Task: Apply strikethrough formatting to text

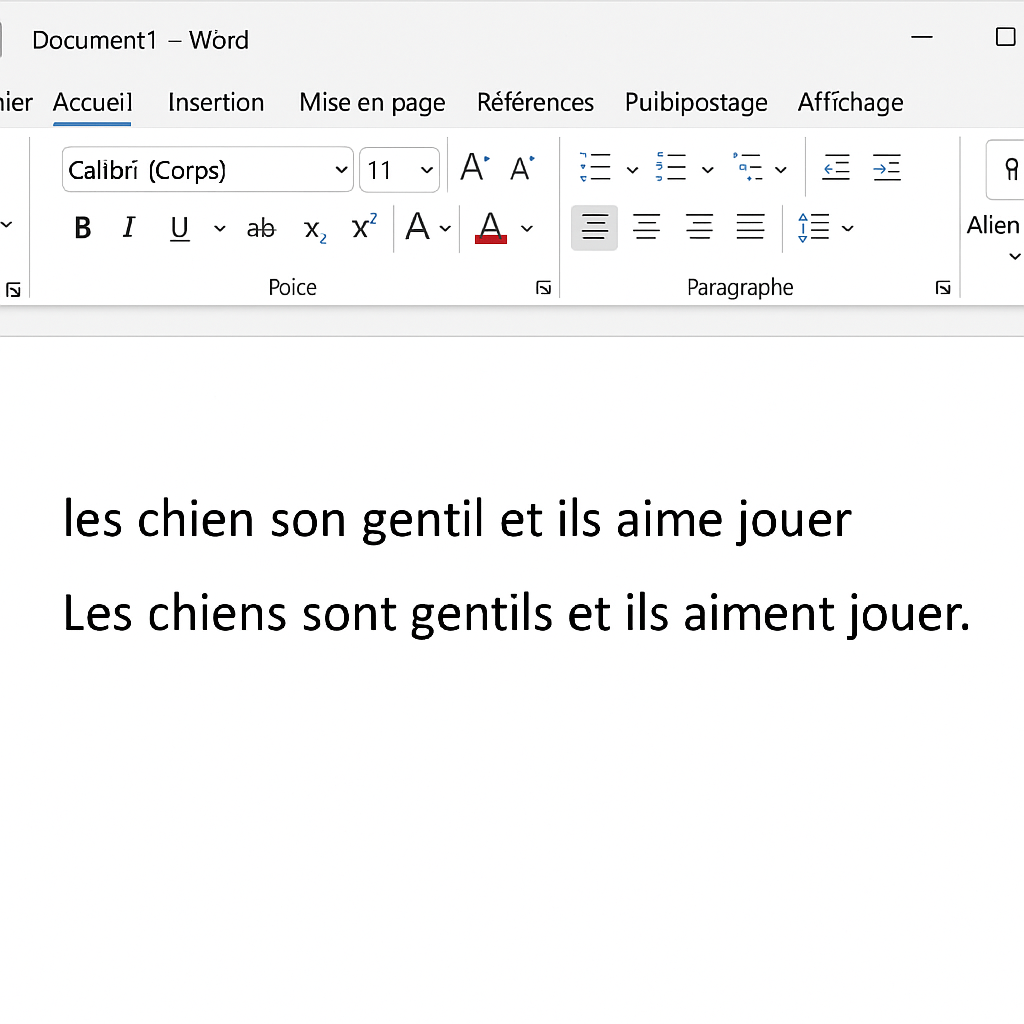Action: [261, 229]
